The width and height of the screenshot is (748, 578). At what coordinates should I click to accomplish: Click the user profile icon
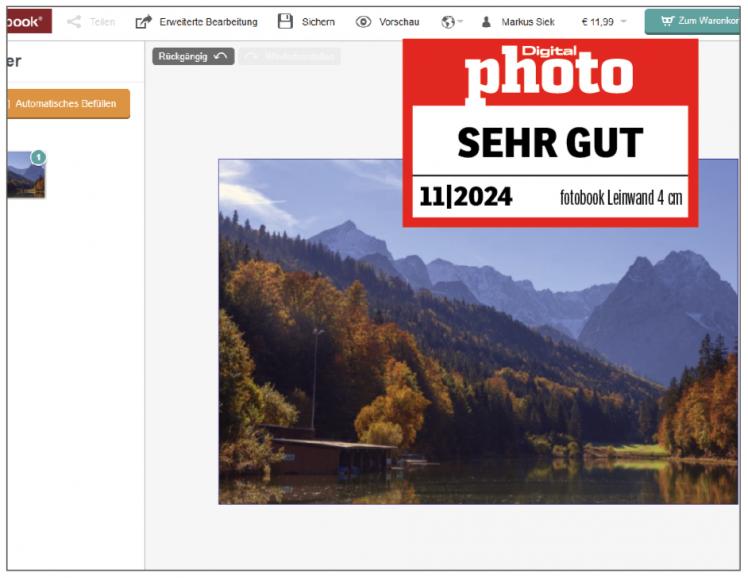pos(486,21)
